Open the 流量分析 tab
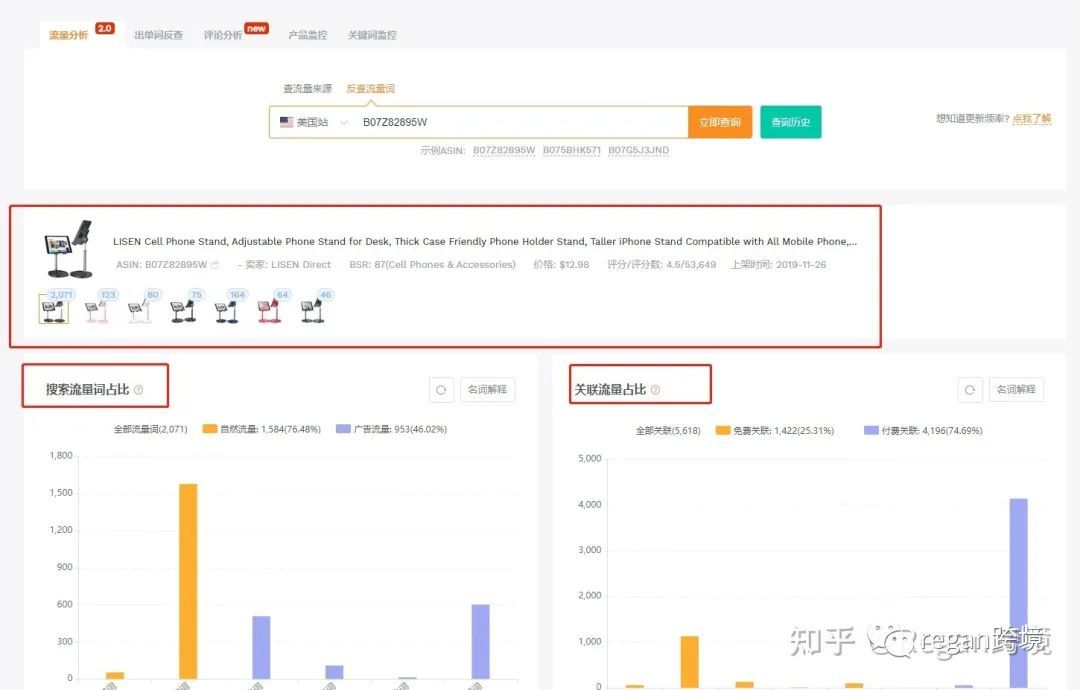 pos(68,35)
